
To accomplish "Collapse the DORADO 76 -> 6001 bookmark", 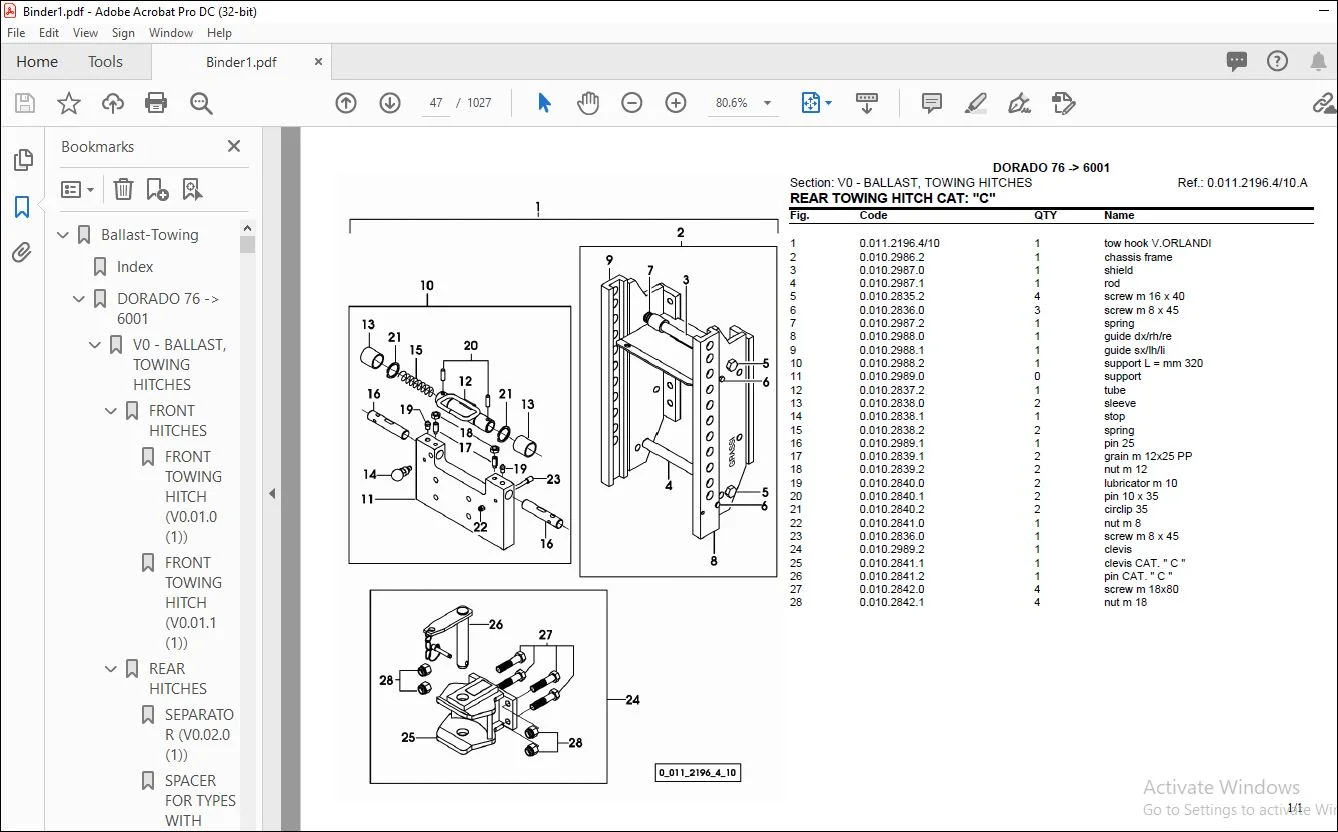I will click(80, 299).
